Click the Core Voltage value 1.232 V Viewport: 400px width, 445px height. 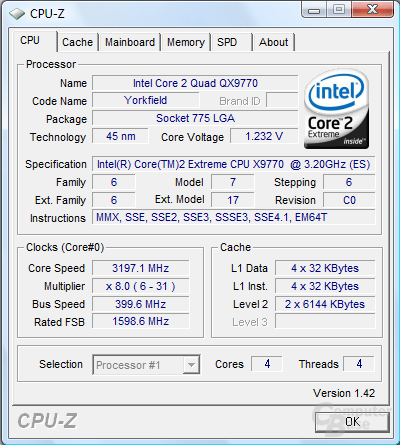coord(264,136)
